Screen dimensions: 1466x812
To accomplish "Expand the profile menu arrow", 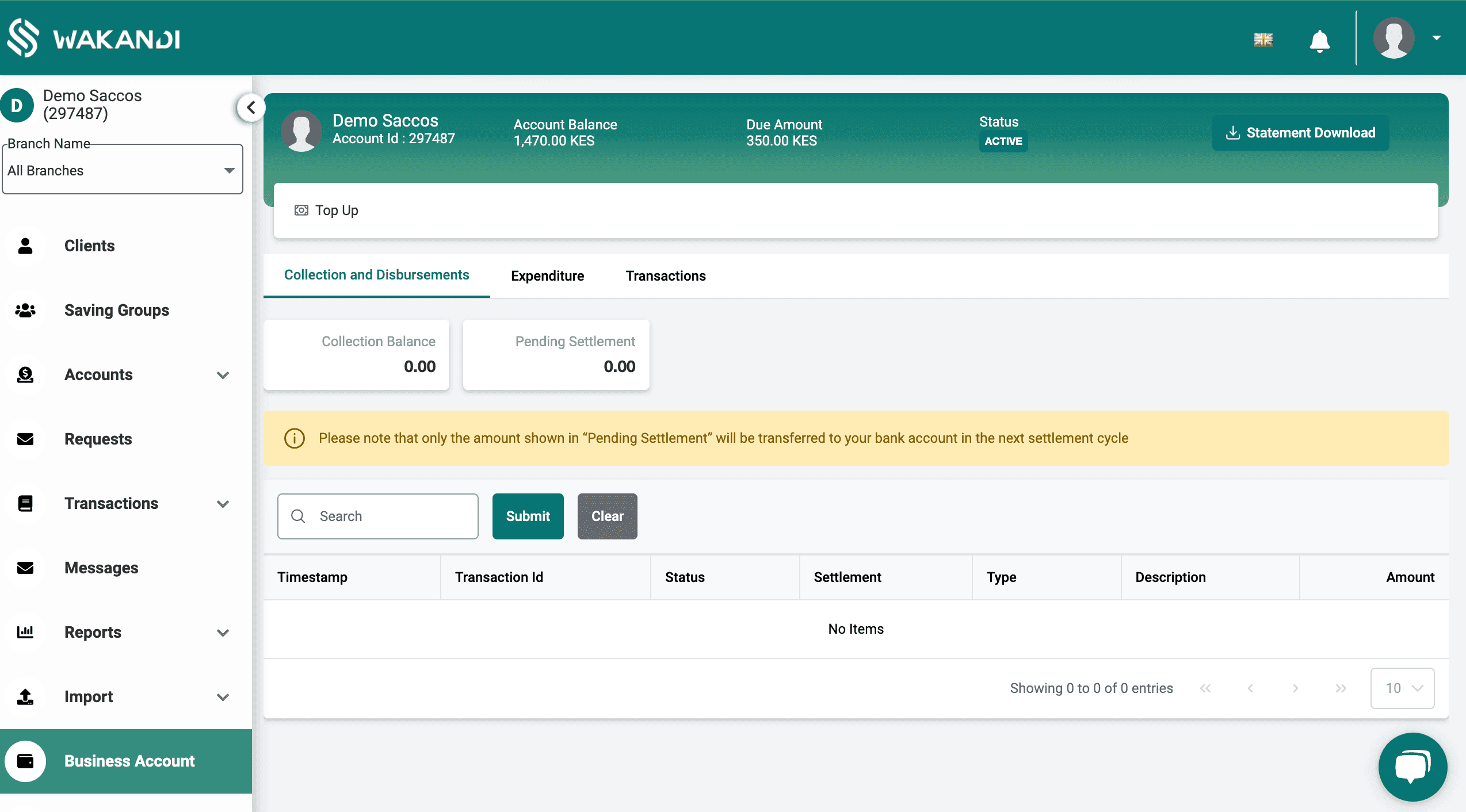I will point(1437,38).
